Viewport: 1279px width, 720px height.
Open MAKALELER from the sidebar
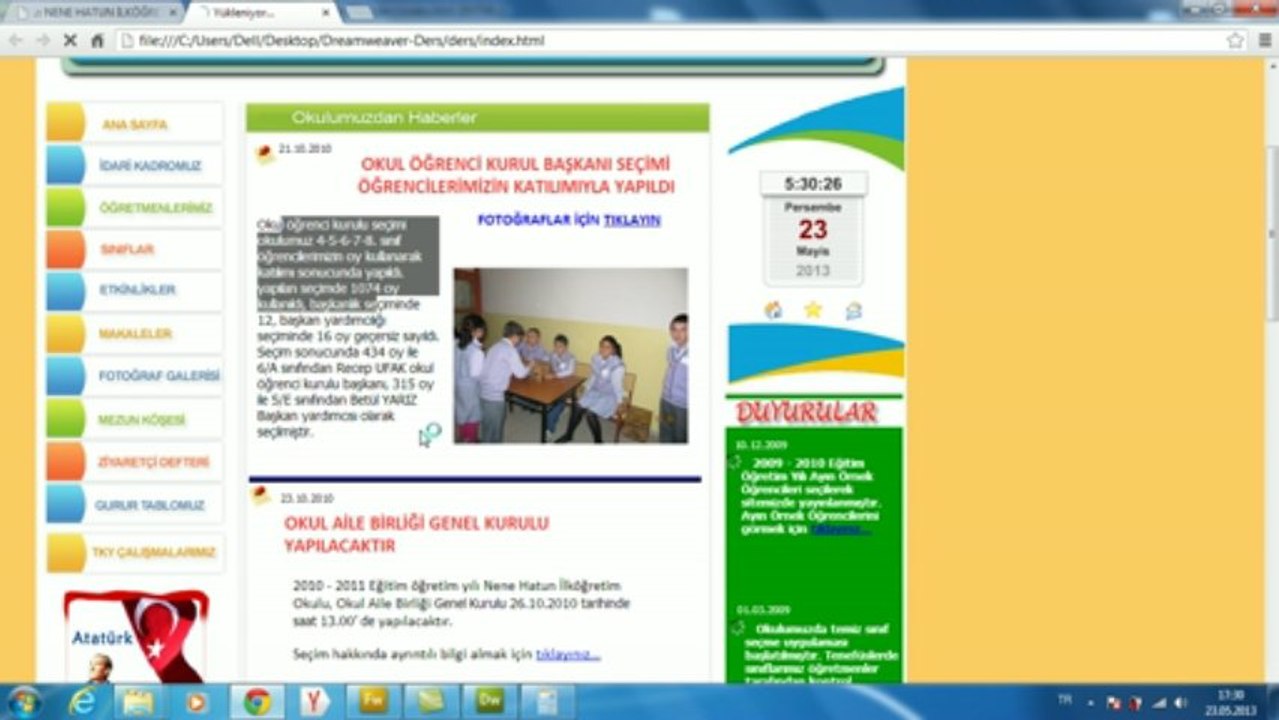point(134,333)
